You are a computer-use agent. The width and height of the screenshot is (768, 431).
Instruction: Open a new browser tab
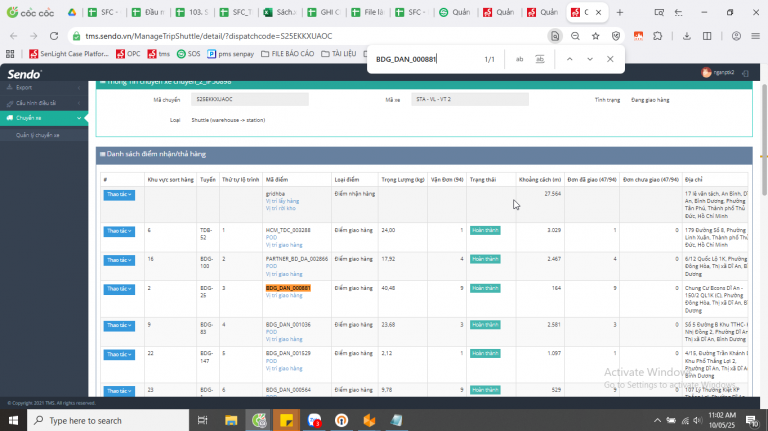[620, 12]
